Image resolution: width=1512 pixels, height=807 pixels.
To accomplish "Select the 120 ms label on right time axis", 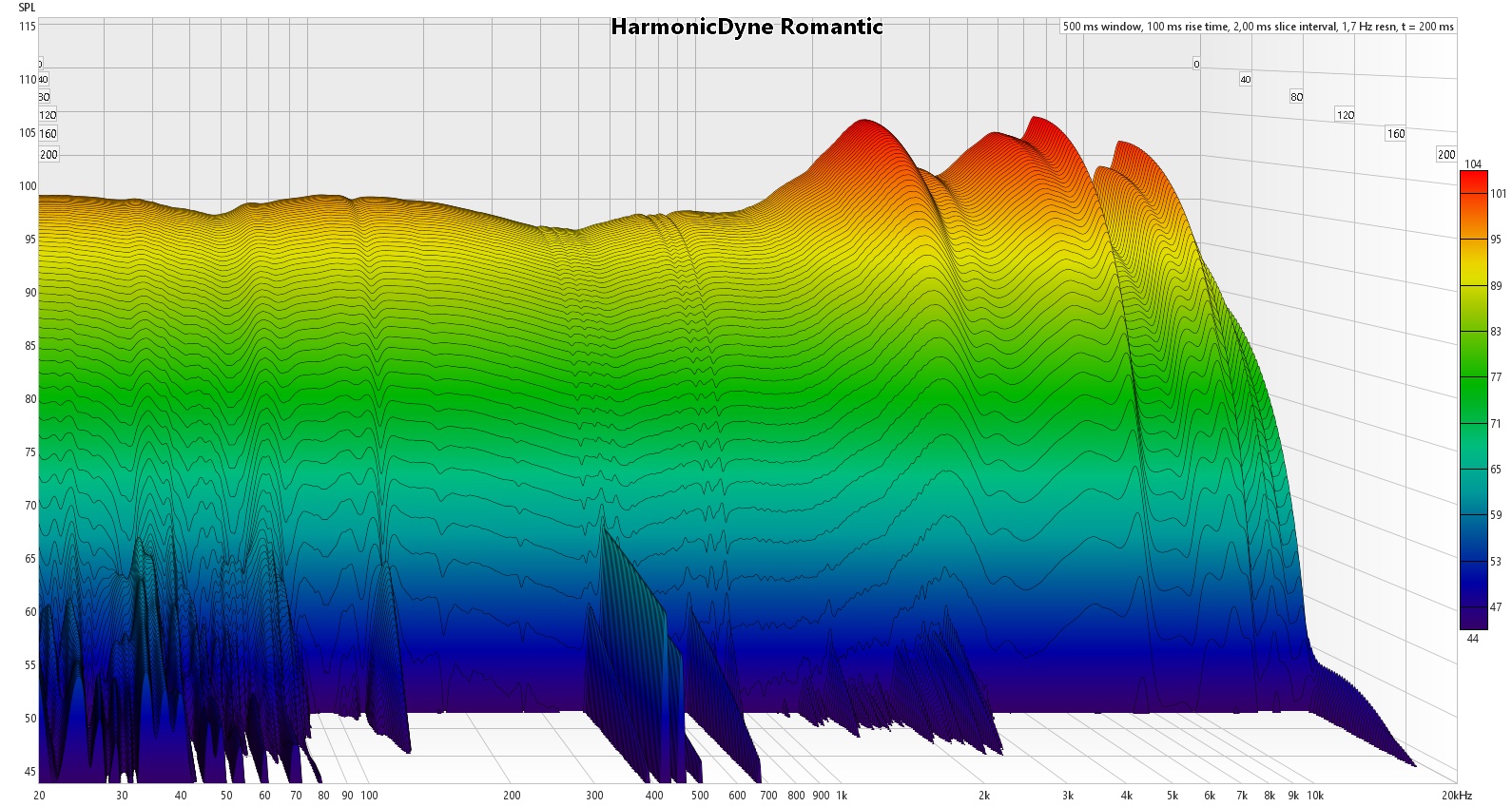I will [x=1346, y=115].
